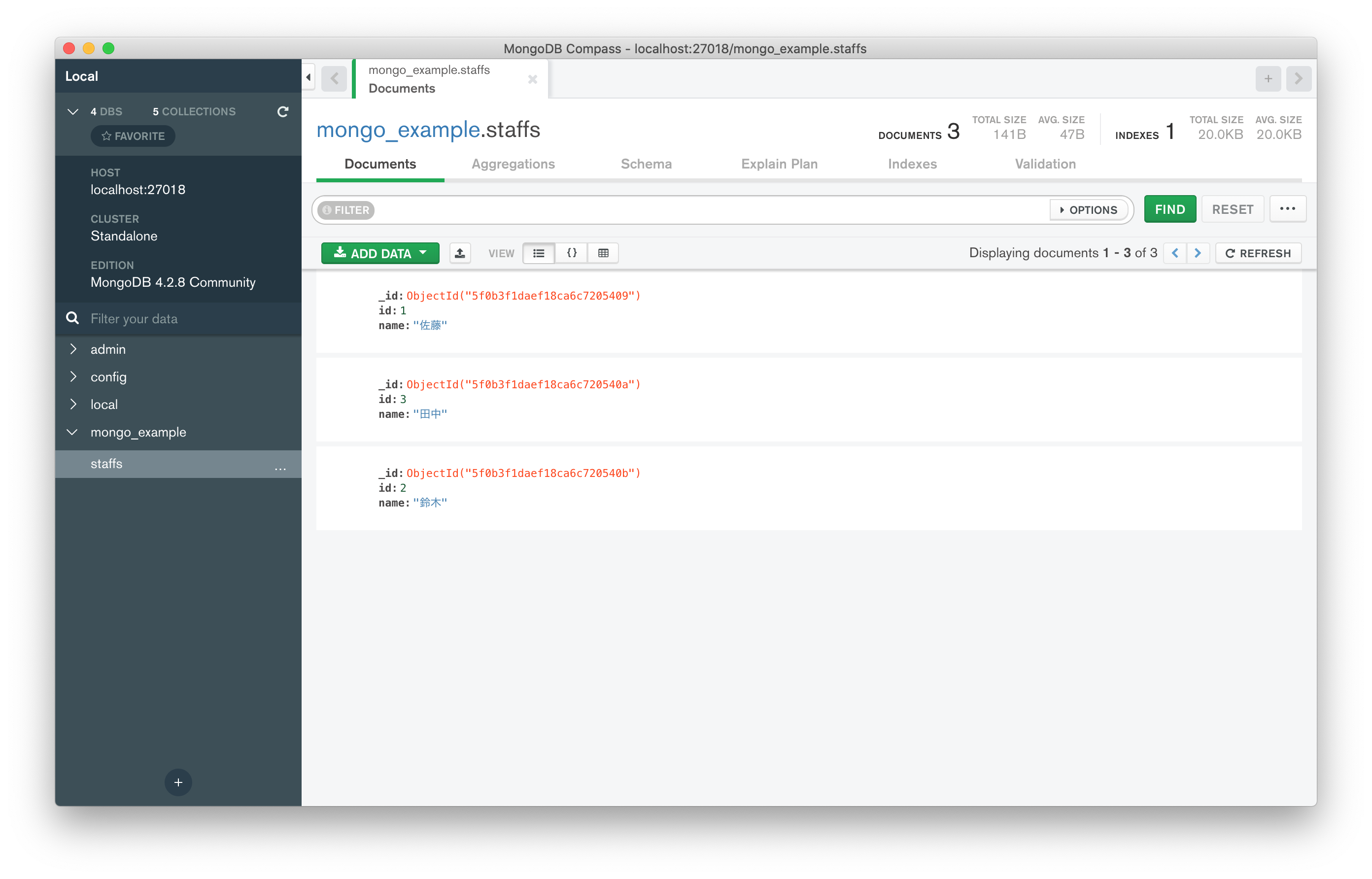Click the sidebar search icon
1372x879 pixels.
(72, 318)
